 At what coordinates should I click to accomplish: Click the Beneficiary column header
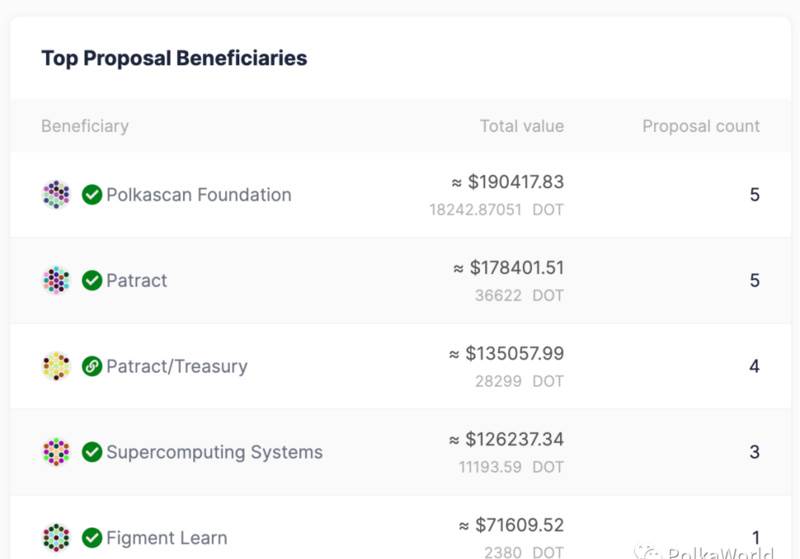pyautogui.click(x=85, y=126)
